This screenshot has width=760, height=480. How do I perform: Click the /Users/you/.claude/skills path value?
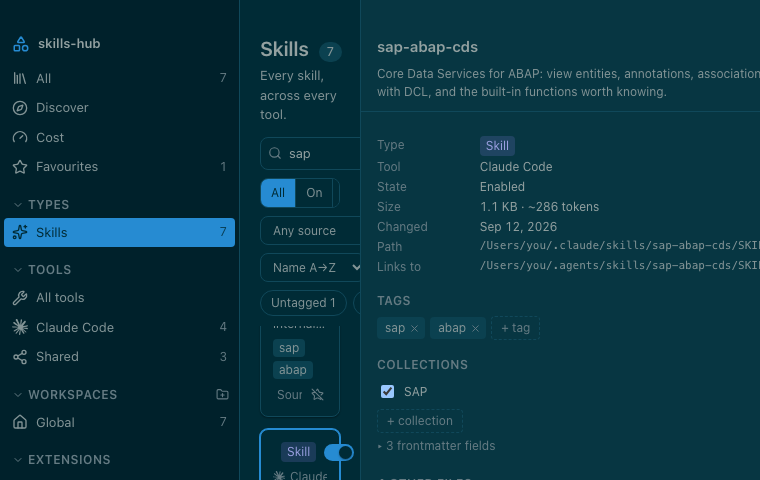pos(620,246)
